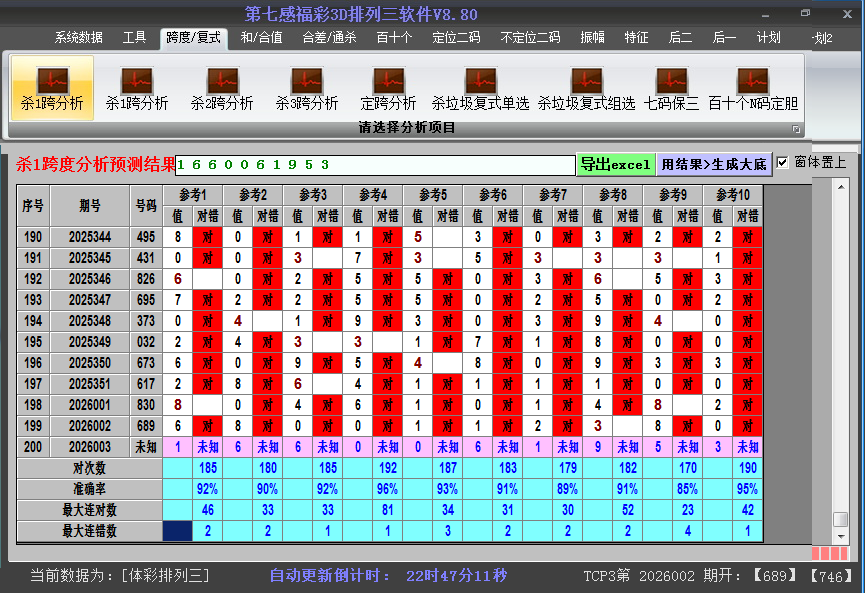Open the 振幅 menu tab
The image size is (865, 593).
593,38
